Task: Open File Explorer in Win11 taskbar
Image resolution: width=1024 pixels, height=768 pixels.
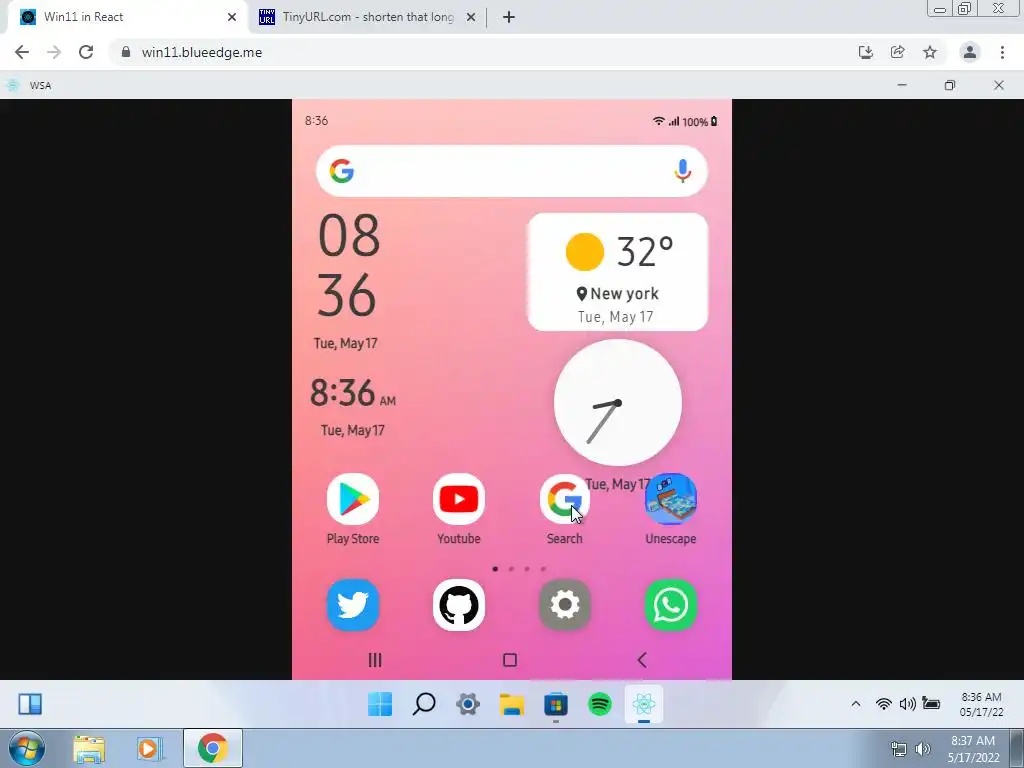Action: [512, 704]
